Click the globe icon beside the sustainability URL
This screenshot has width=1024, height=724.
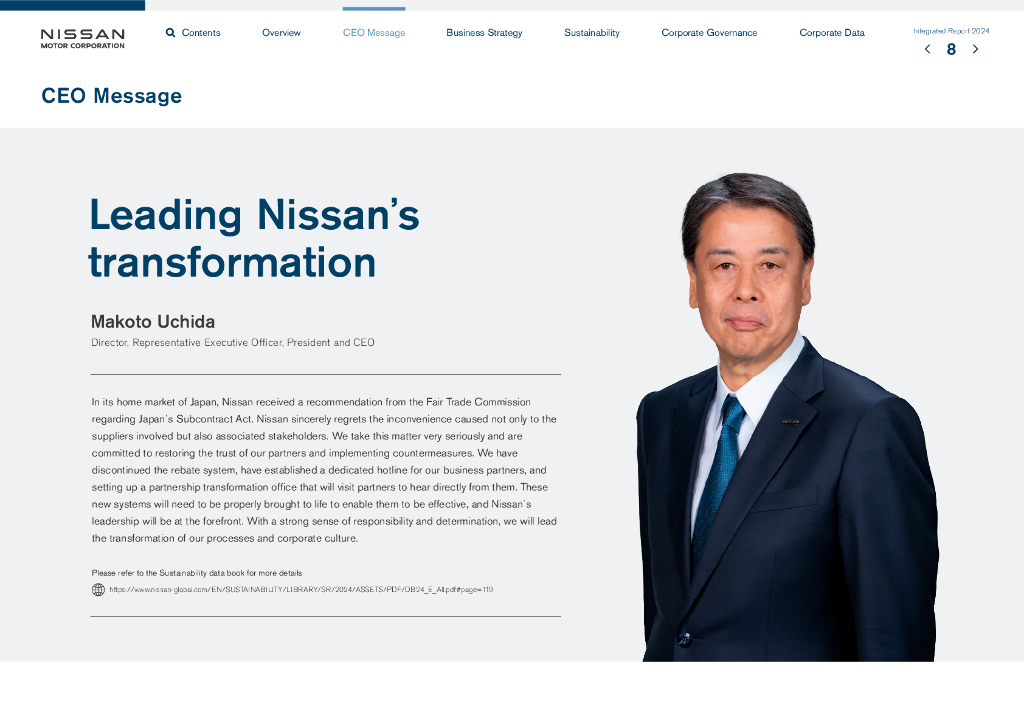coord(97,589)
